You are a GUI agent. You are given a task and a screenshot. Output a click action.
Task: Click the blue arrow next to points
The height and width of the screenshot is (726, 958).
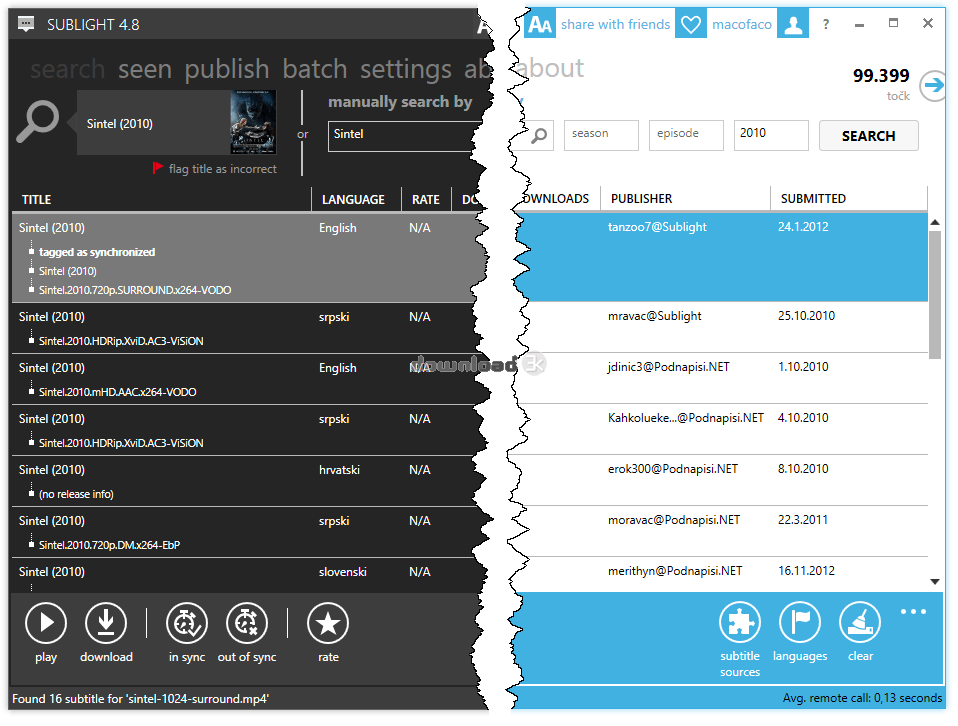click(x=934, y=85)
